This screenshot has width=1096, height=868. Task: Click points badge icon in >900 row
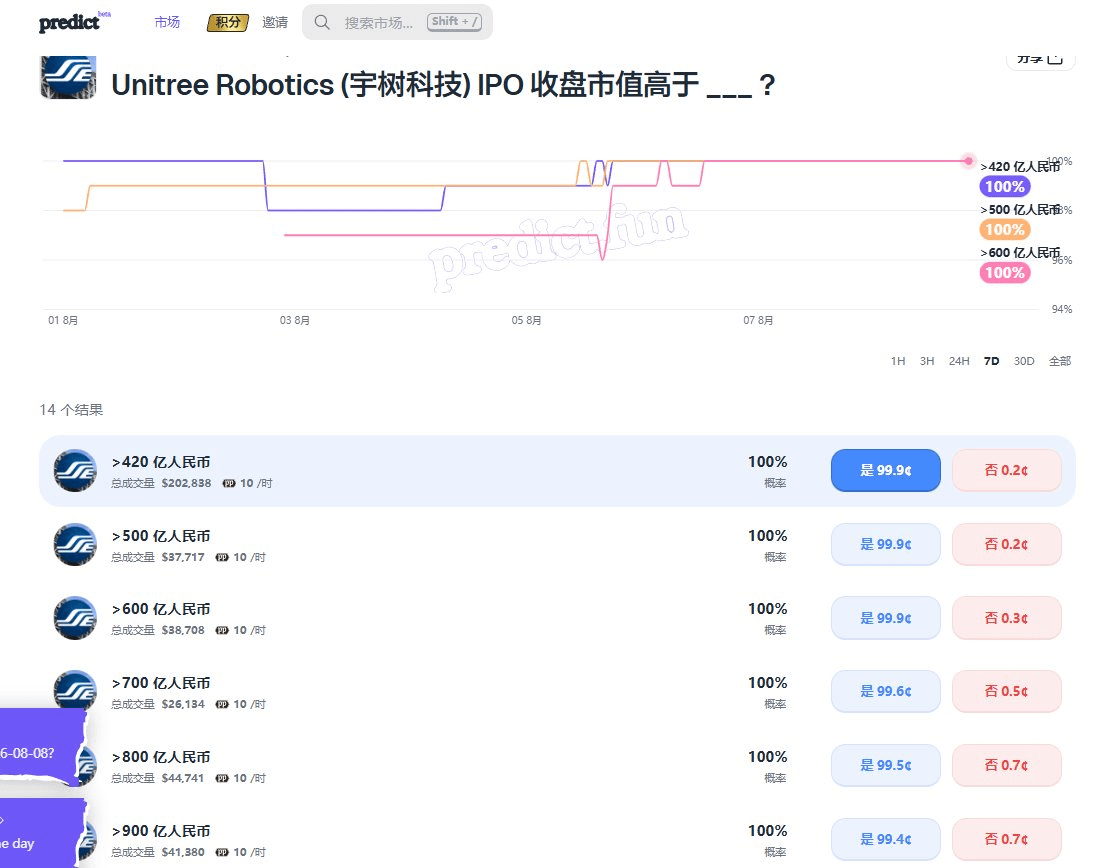222,853
